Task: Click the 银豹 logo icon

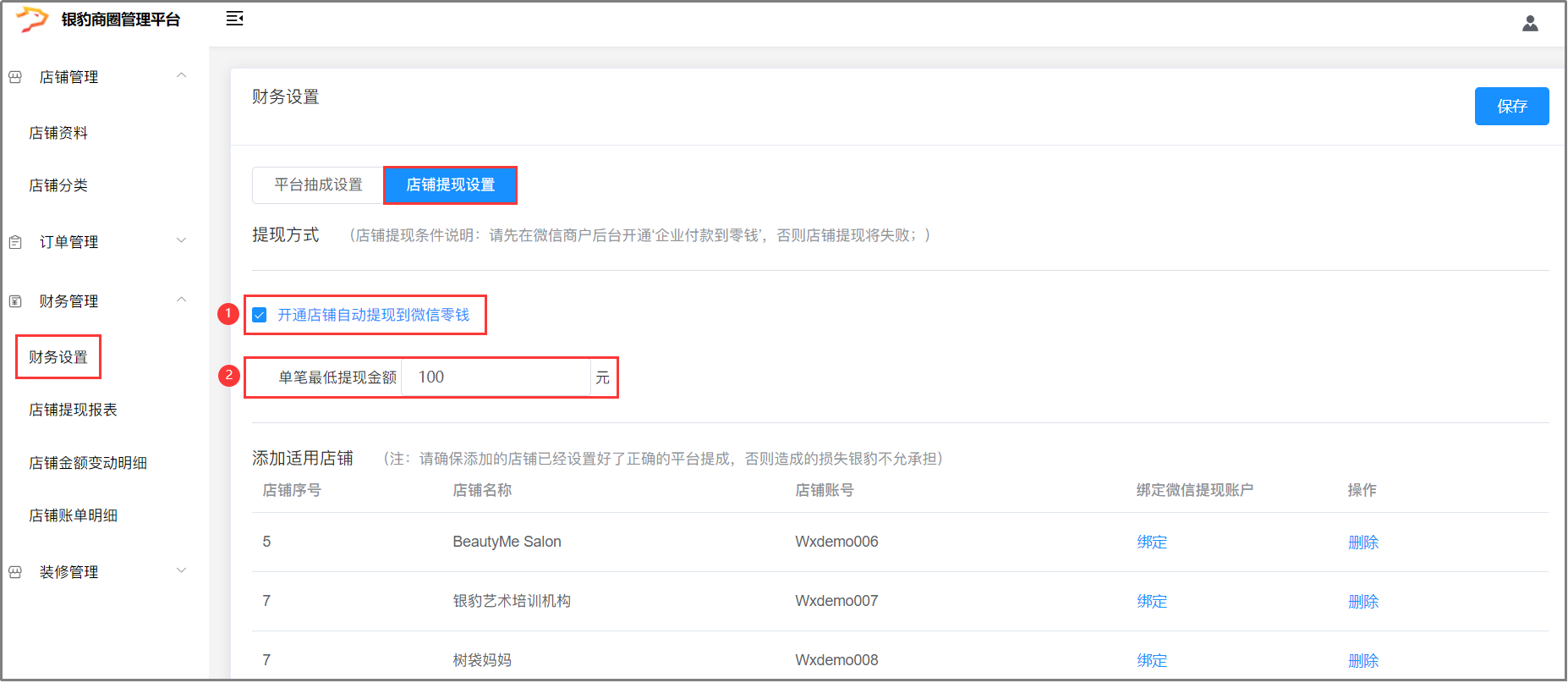Action: coord(32,19)
